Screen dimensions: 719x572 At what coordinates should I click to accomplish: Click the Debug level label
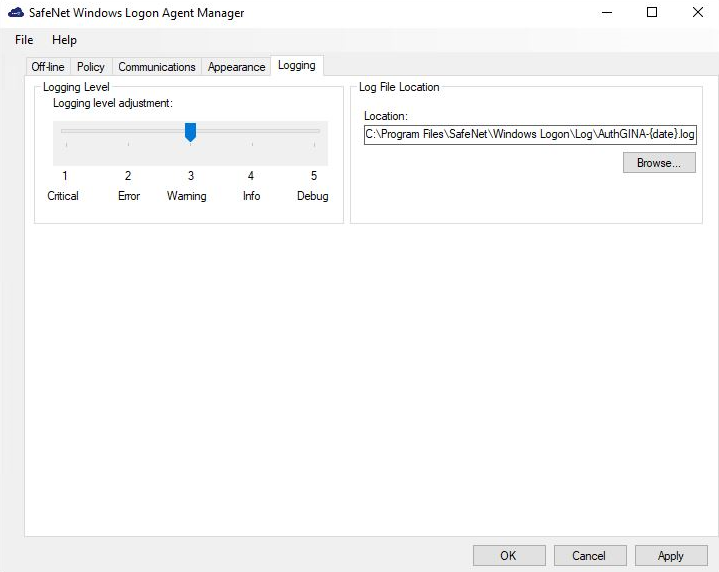point(313,196)
